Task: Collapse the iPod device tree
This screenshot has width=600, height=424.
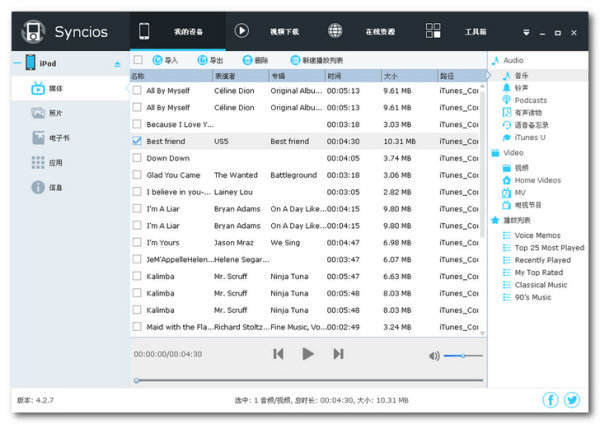Action: point(17,63)
